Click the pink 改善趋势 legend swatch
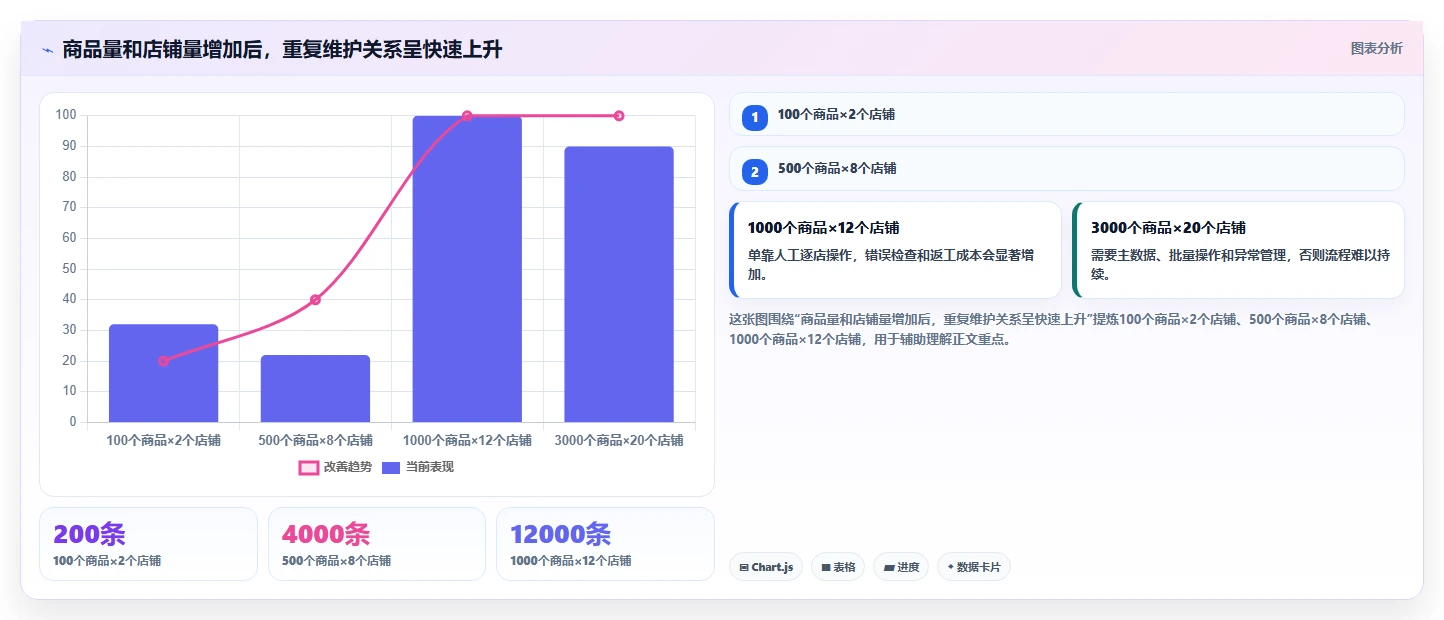Screen dimensions: 1444x620 click(308, 467)
